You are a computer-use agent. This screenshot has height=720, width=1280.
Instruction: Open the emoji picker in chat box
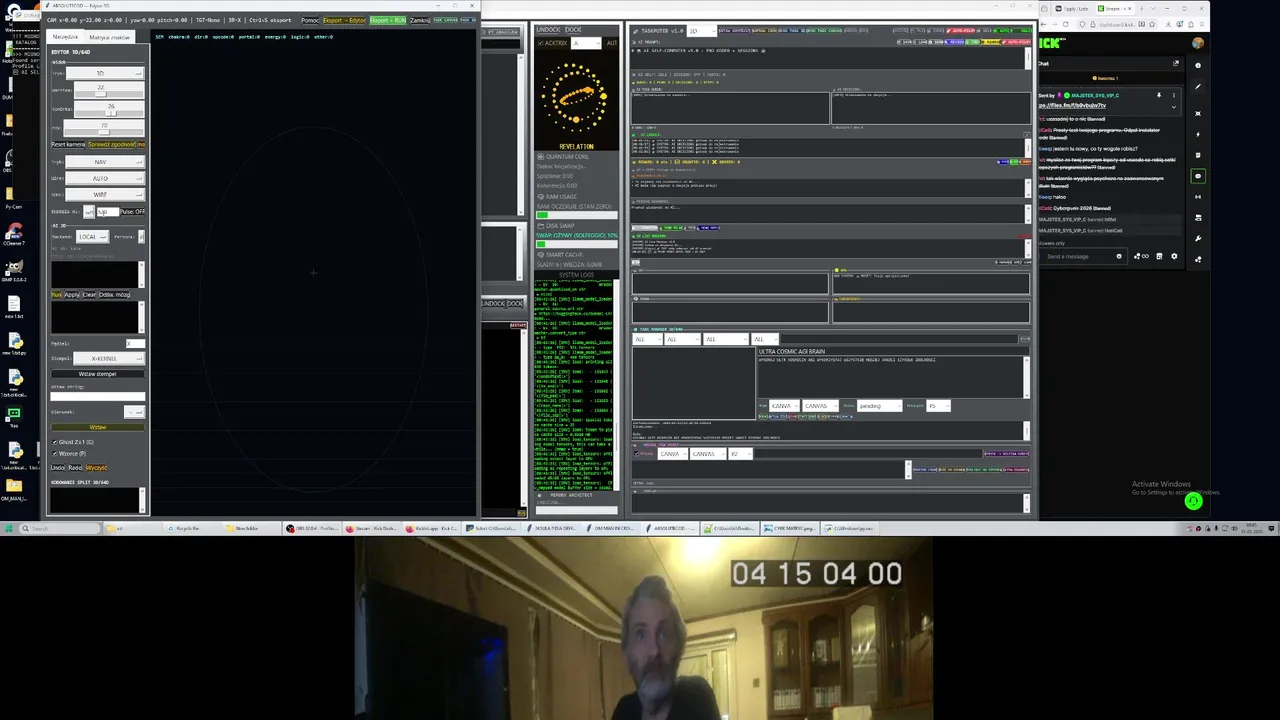1119,256
